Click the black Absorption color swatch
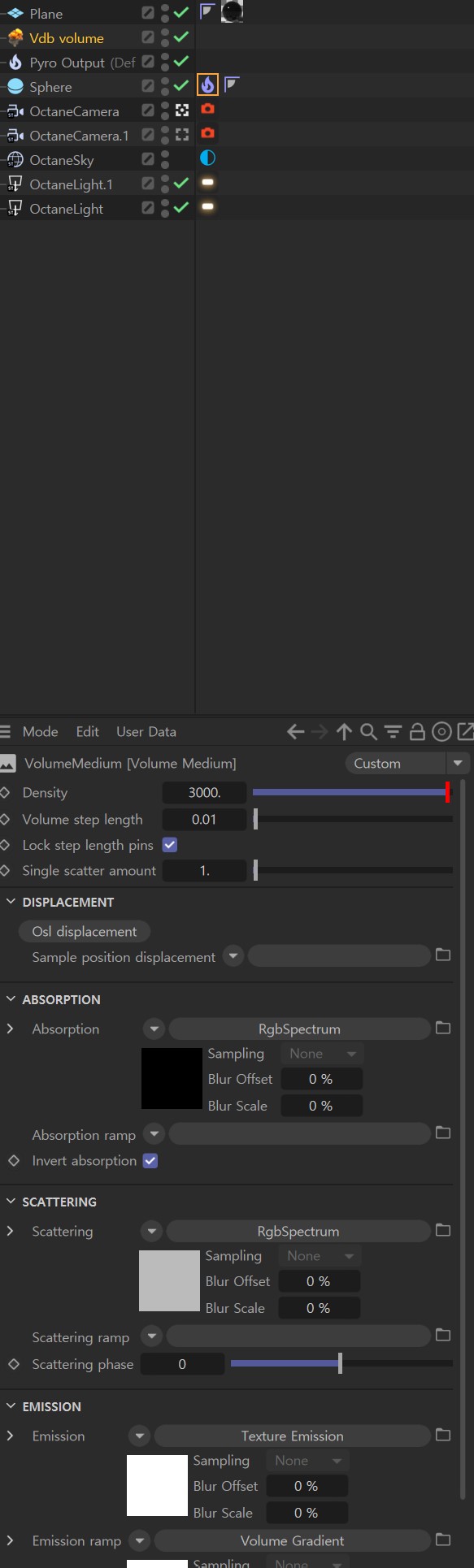The height and width of the screenshot is (1568, 474). (172, 1078)
